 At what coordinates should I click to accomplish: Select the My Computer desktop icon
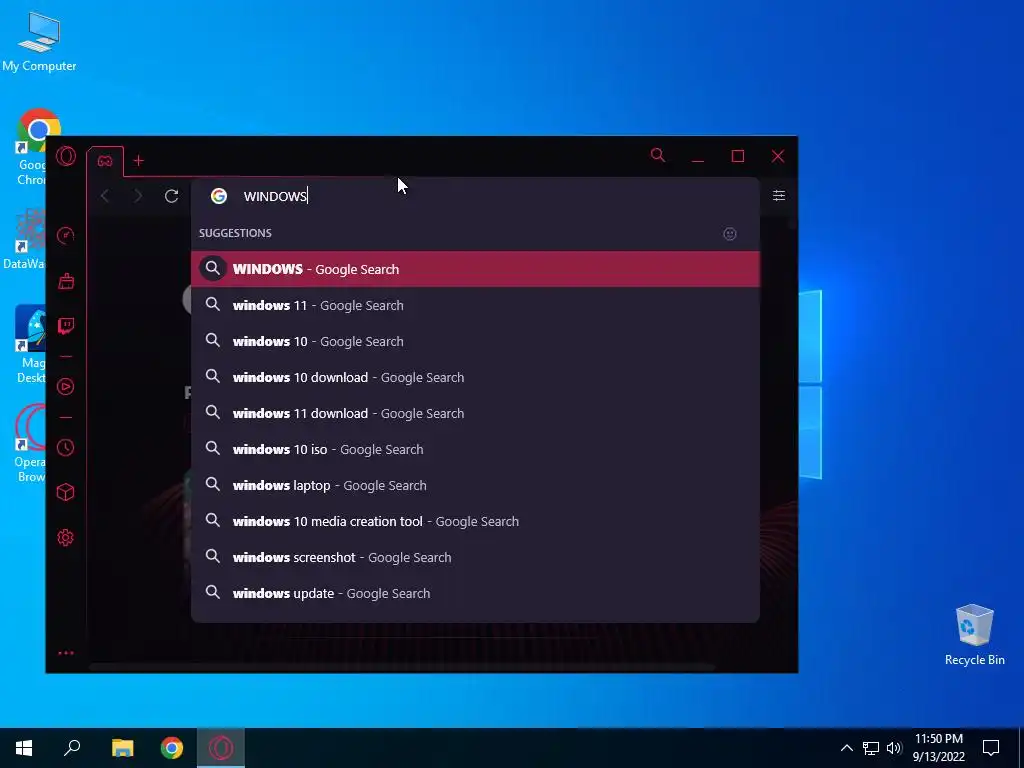click(39, 42)
